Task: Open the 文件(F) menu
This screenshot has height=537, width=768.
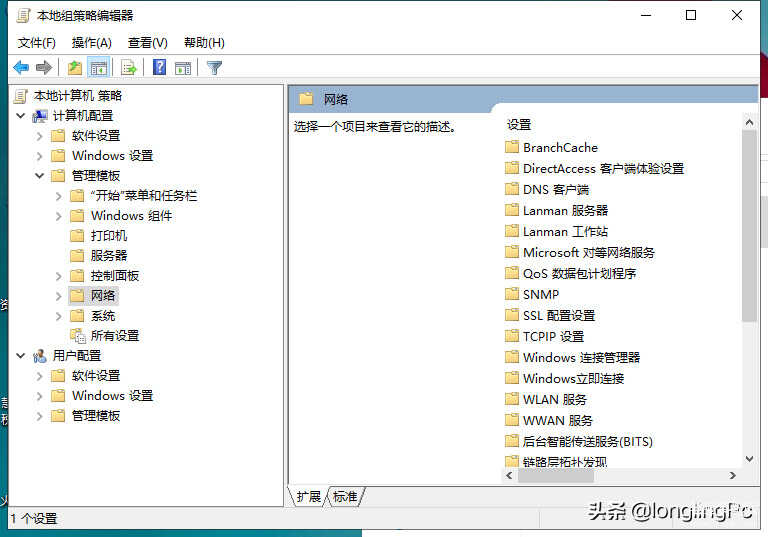Action: pos(37,43)
